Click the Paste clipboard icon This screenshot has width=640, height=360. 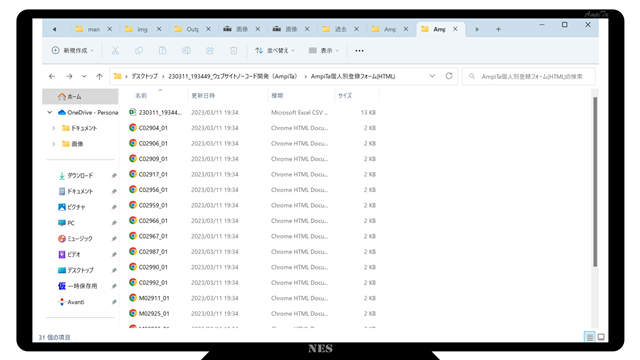tap(162, 51)
